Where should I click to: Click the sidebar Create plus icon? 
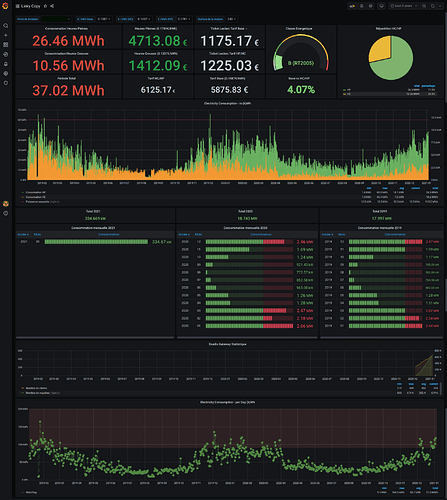pyautogui.click(x=6, y=35)
